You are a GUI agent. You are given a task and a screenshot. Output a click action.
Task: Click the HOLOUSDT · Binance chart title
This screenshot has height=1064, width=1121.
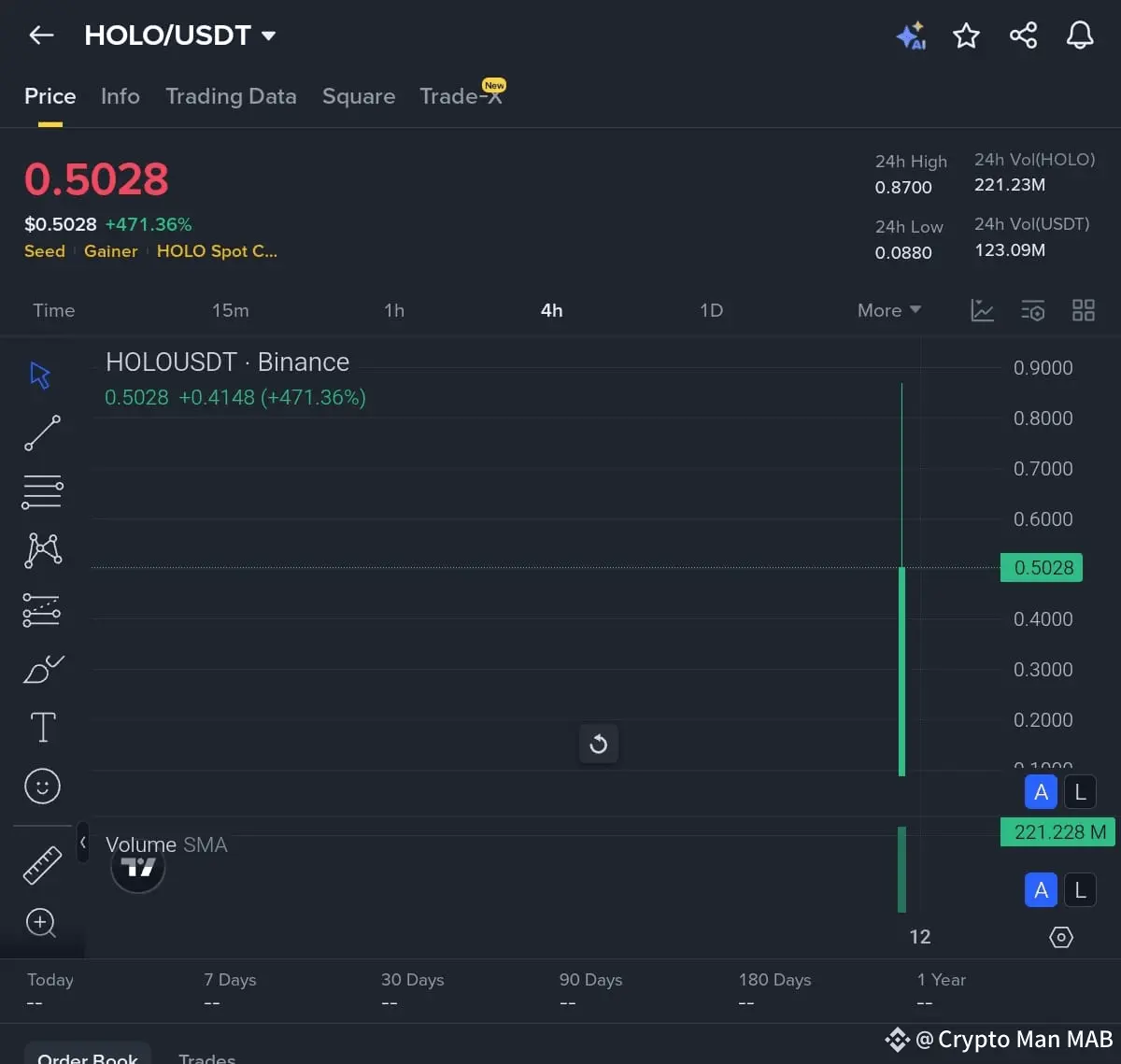227,362
